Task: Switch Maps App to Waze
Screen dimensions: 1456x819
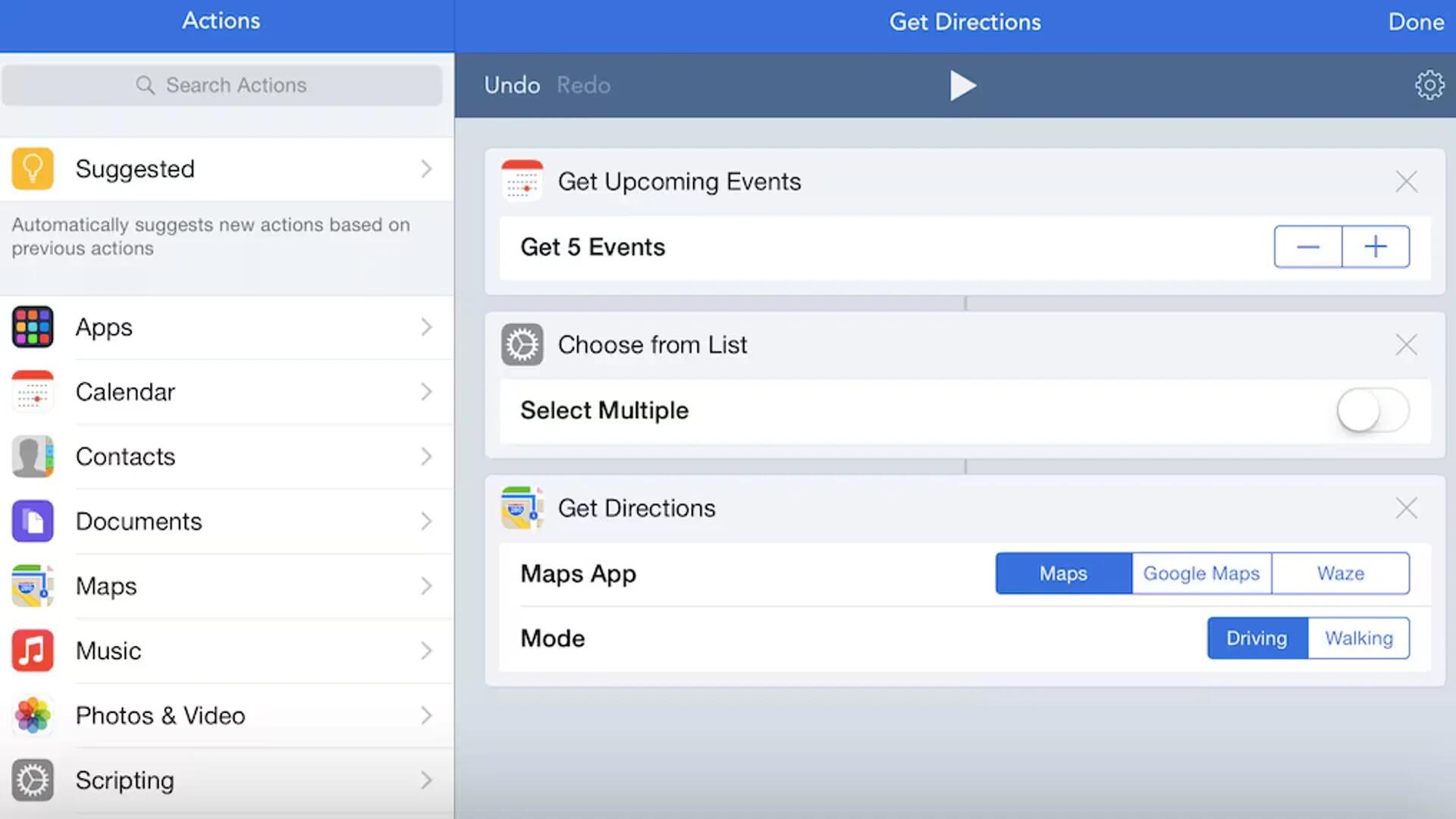Action: (x=1340, y=573)
